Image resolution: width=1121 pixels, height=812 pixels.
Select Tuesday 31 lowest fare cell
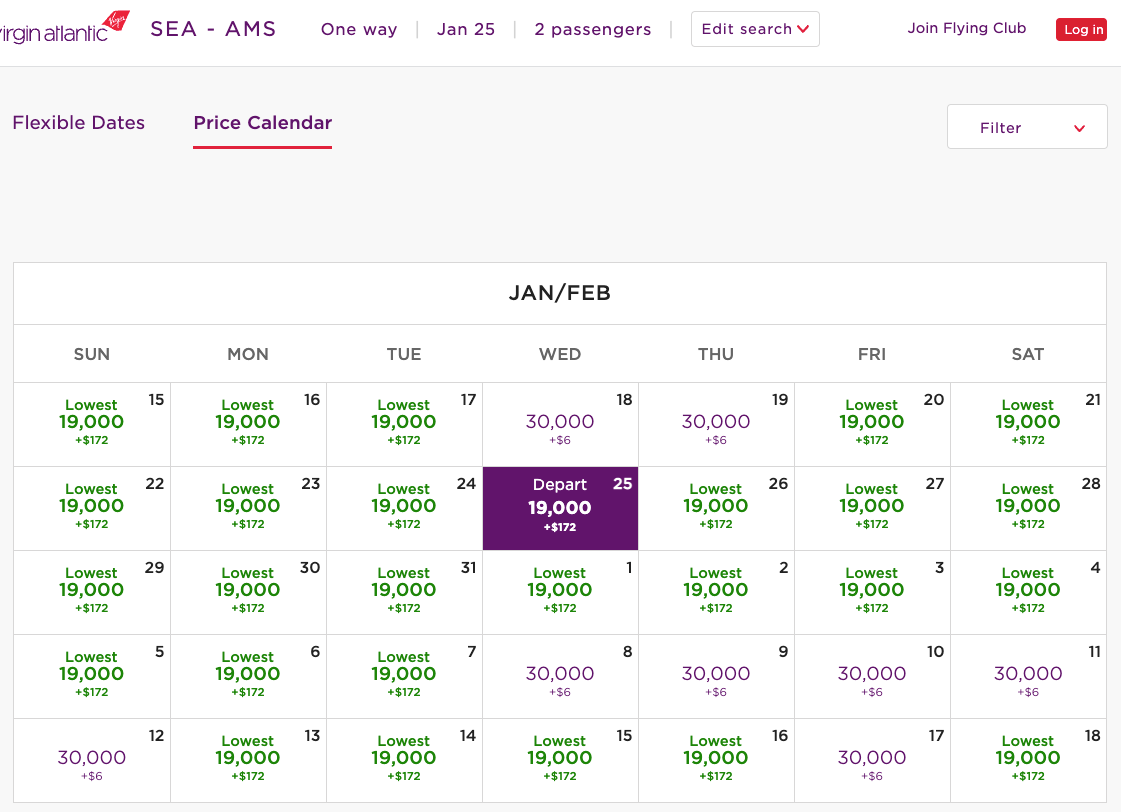pos(403,591)
